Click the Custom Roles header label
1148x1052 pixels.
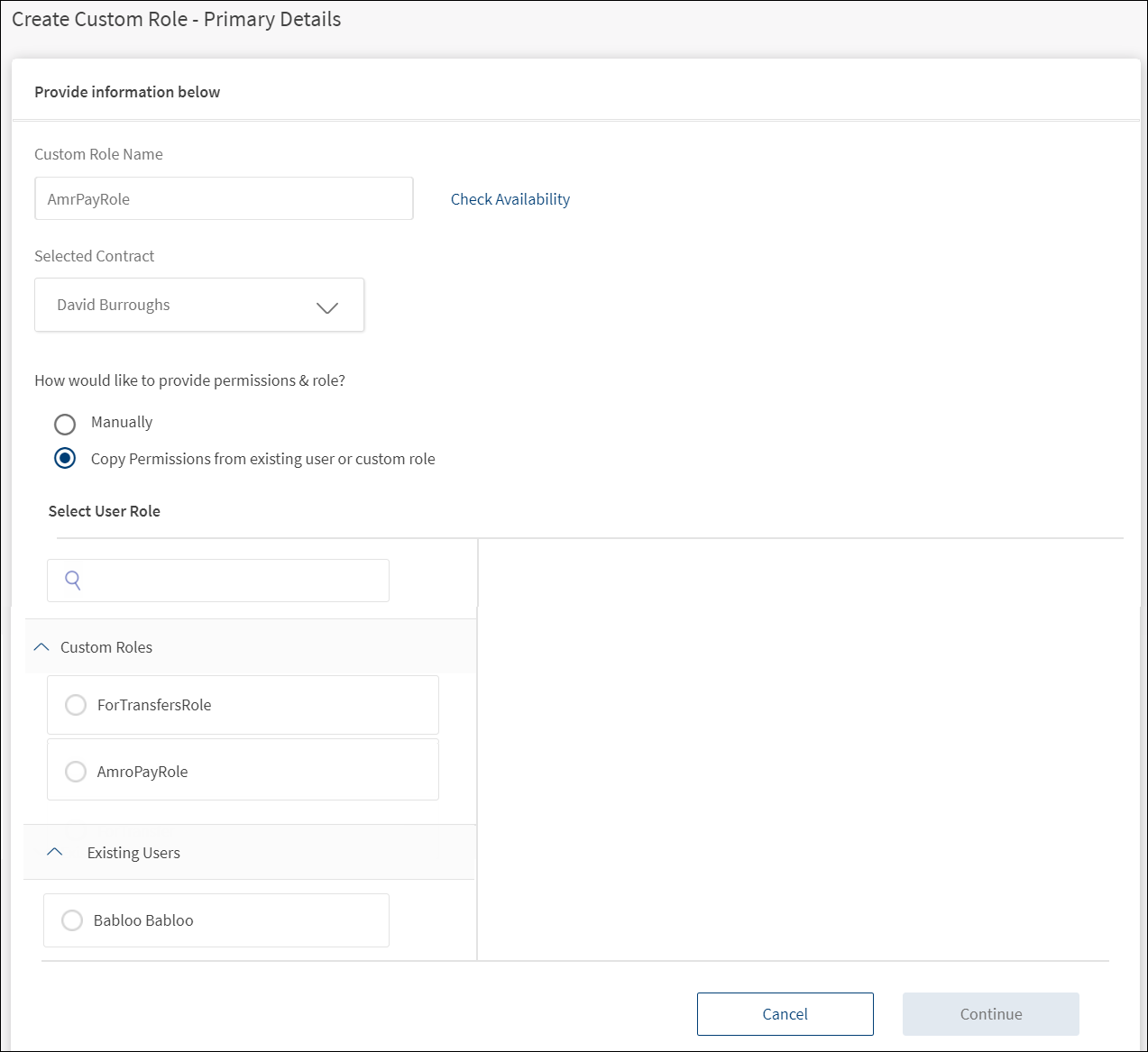pyautogui.click(x=106, y=647)
